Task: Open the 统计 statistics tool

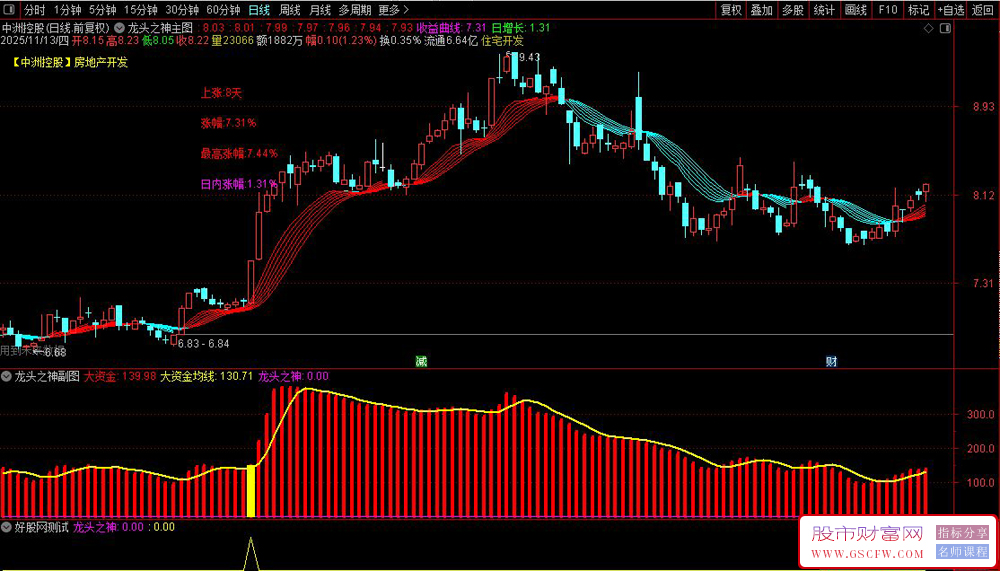Action: click(x=824, y=10)
